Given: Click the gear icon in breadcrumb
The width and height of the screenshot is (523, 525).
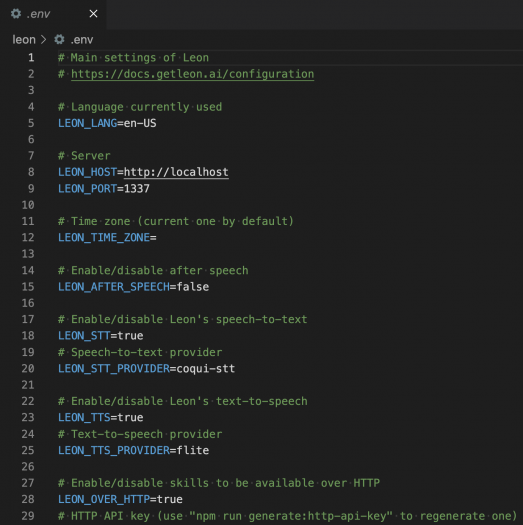Looking at the screenshot, I should coord(59,40).
